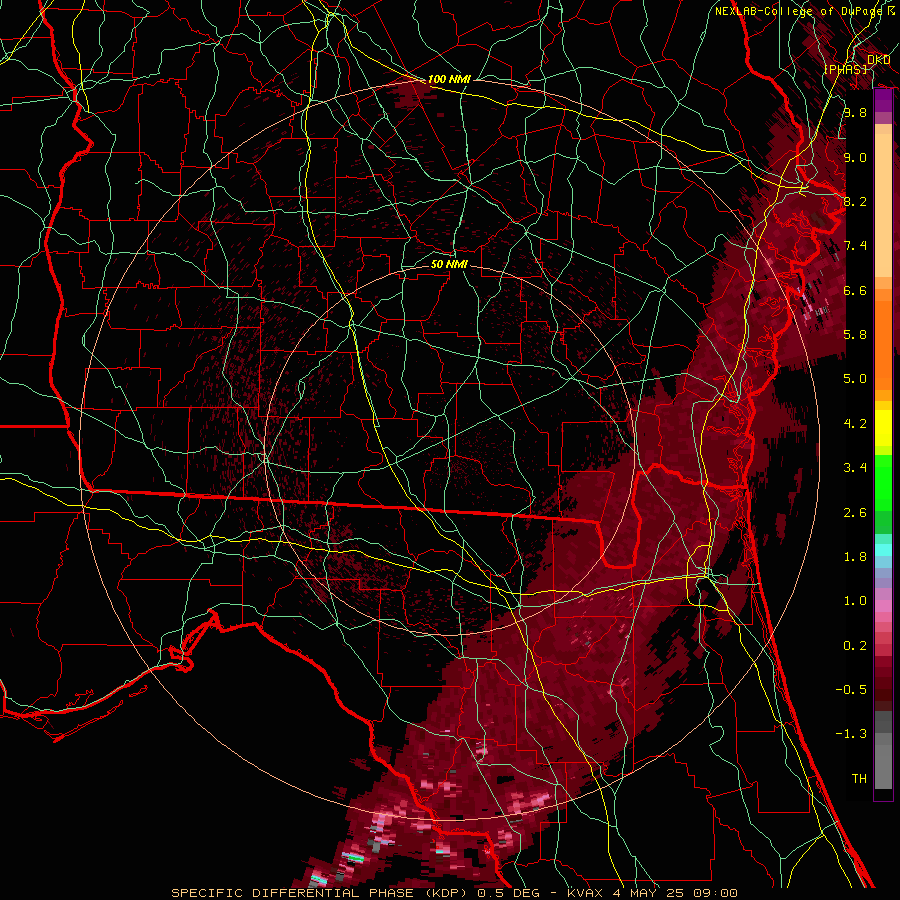The width and height of the screenshot is (900, 900).
Task: Click the 50 NMI range ring label
Action: (449, 264)
